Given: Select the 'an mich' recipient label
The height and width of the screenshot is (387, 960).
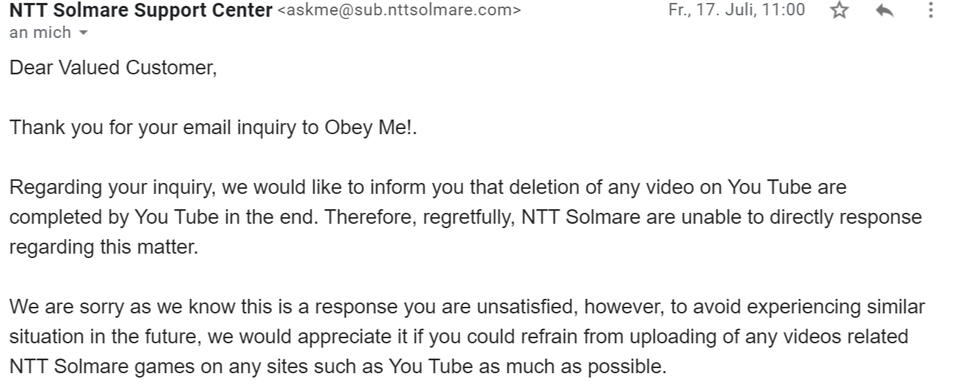Looking at the screenshot, I should pyautogui.click(x=40, y=32).
